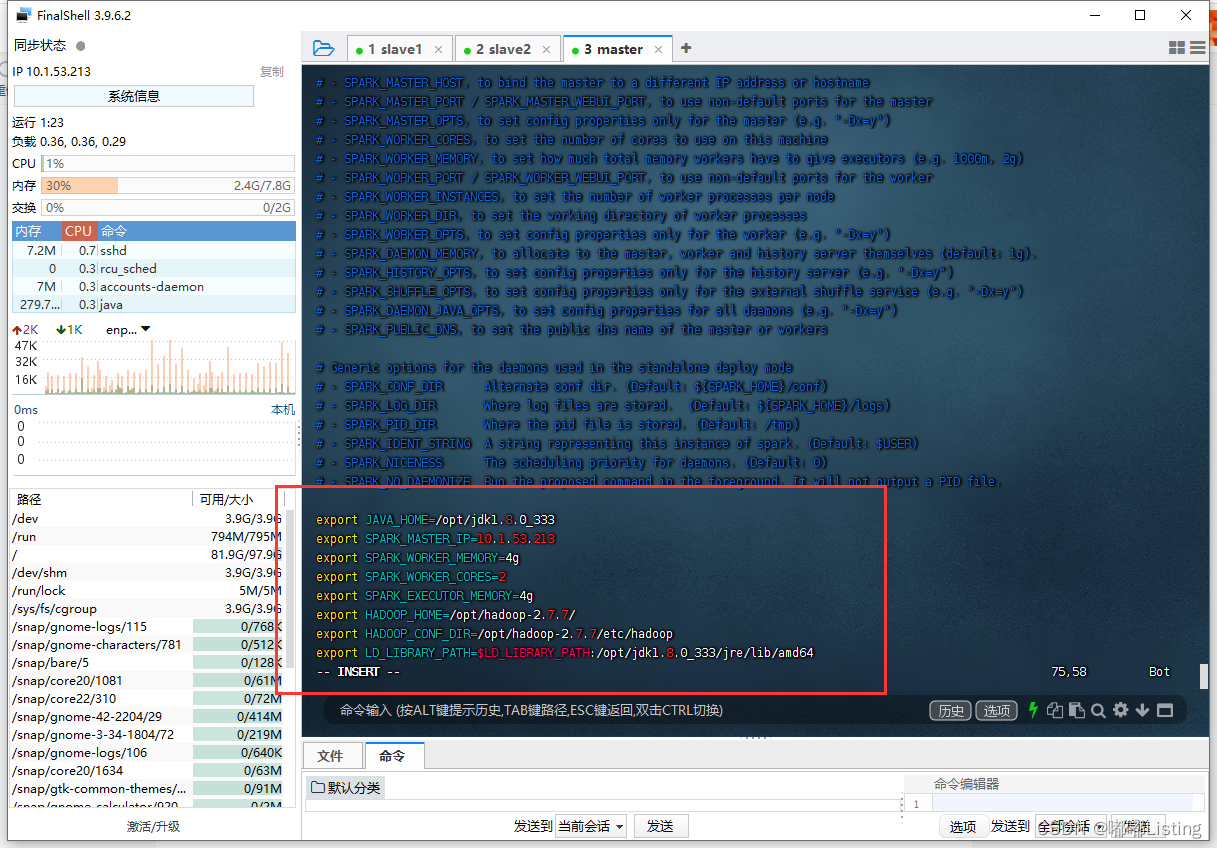The image size is (1217, 848).
Task: Click the upload speed arrow indicator 2K
Action: click(25, 329)
